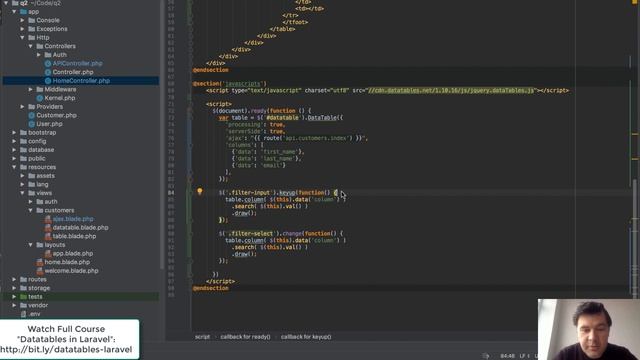Click 'callback for keyup()' breadcrumb
640x360 pixels.
pos(306,337)
